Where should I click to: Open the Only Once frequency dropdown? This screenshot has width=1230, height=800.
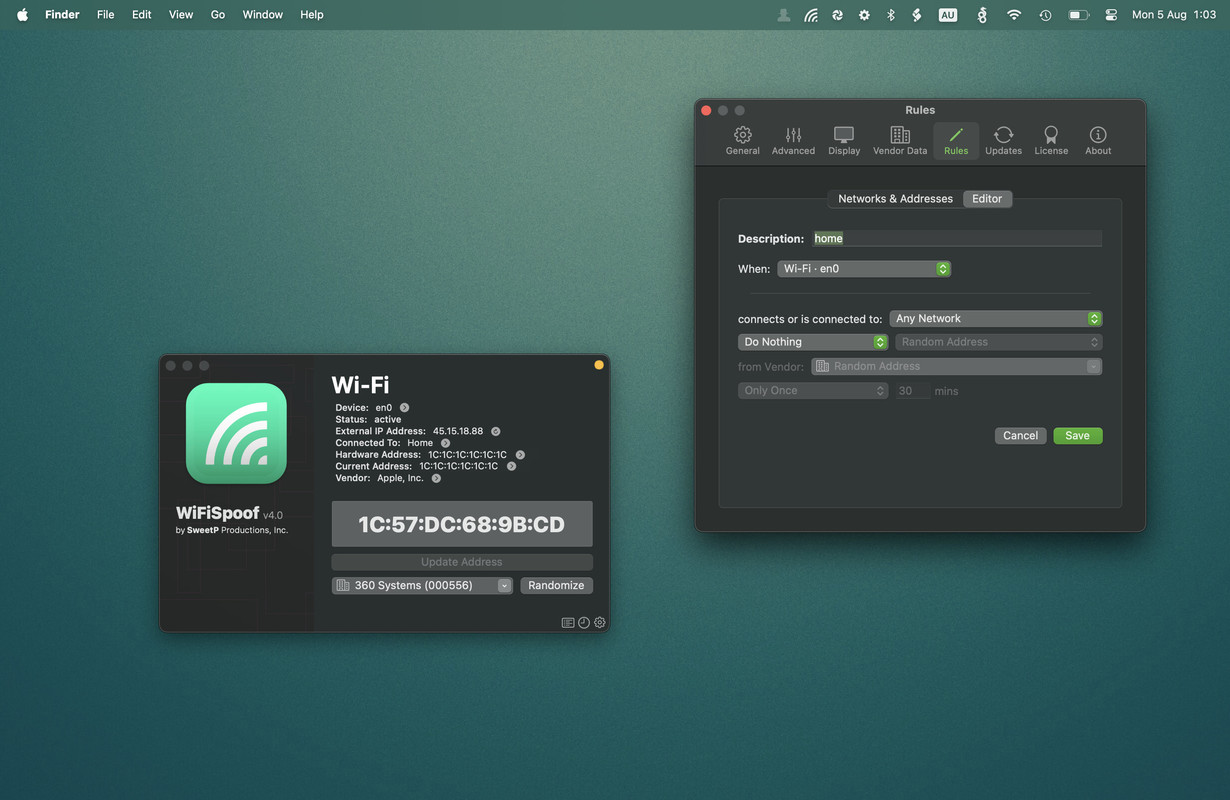point(813,391)
